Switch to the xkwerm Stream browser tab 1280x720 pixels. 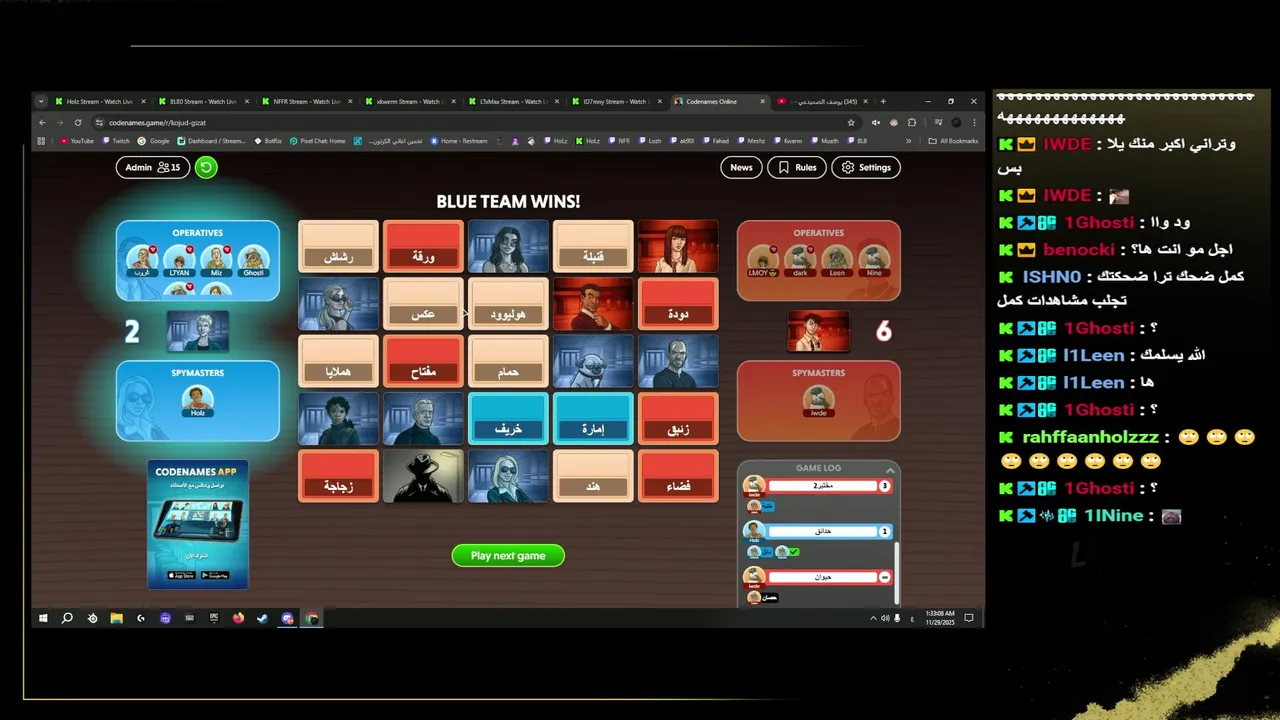click(x=409, y=101)
